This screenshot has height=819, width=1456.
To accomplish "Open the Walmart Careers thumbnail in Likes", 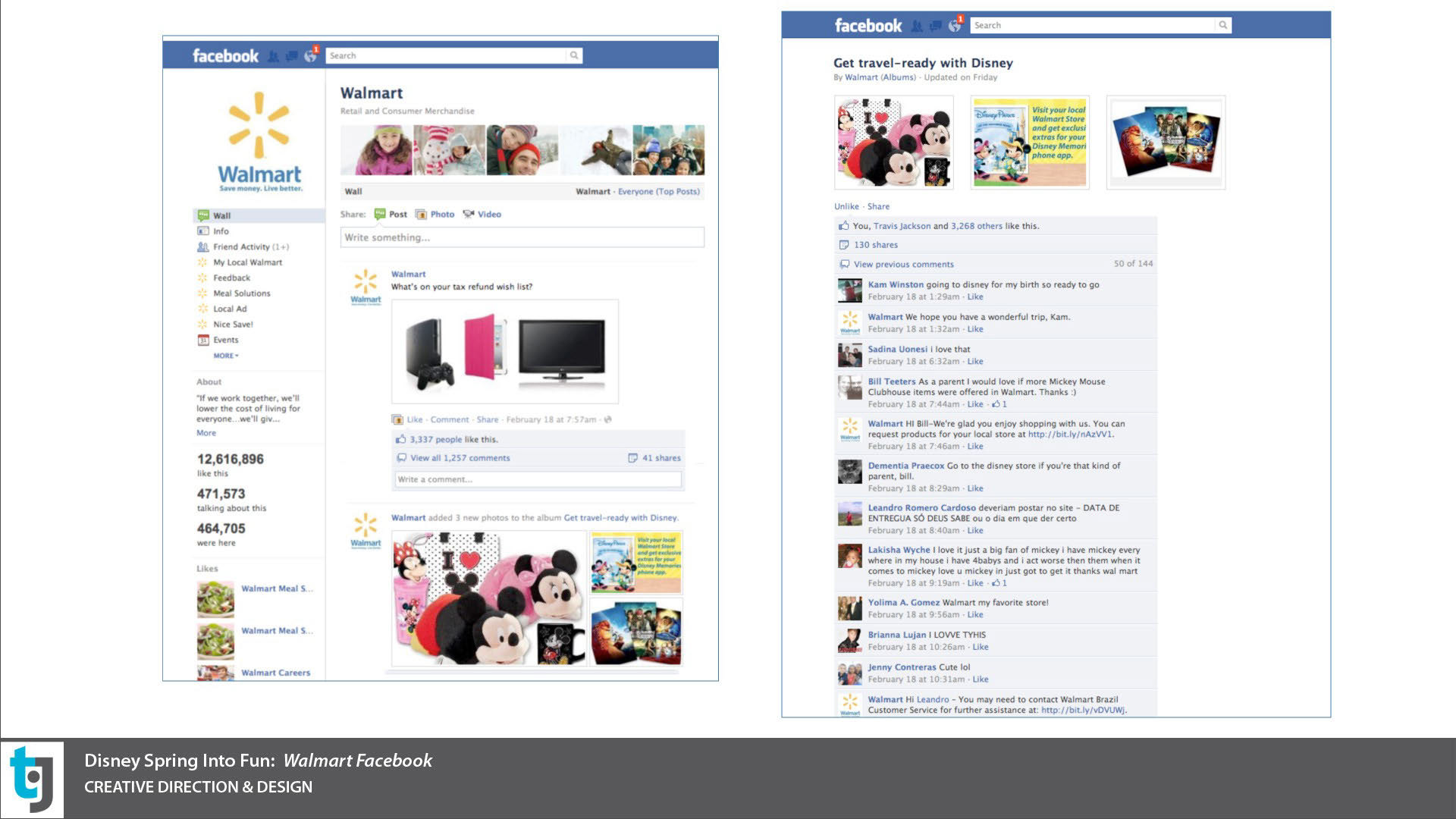I will click(215, 673).
